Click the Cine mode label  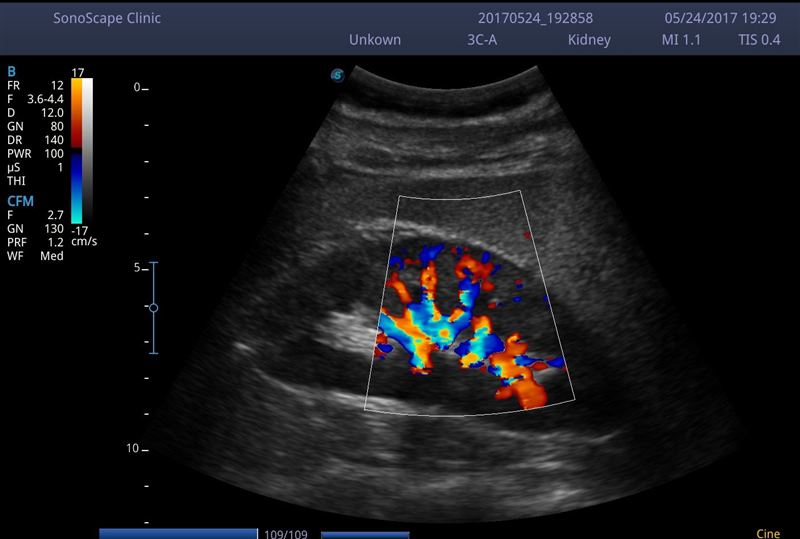coord(768,534)
